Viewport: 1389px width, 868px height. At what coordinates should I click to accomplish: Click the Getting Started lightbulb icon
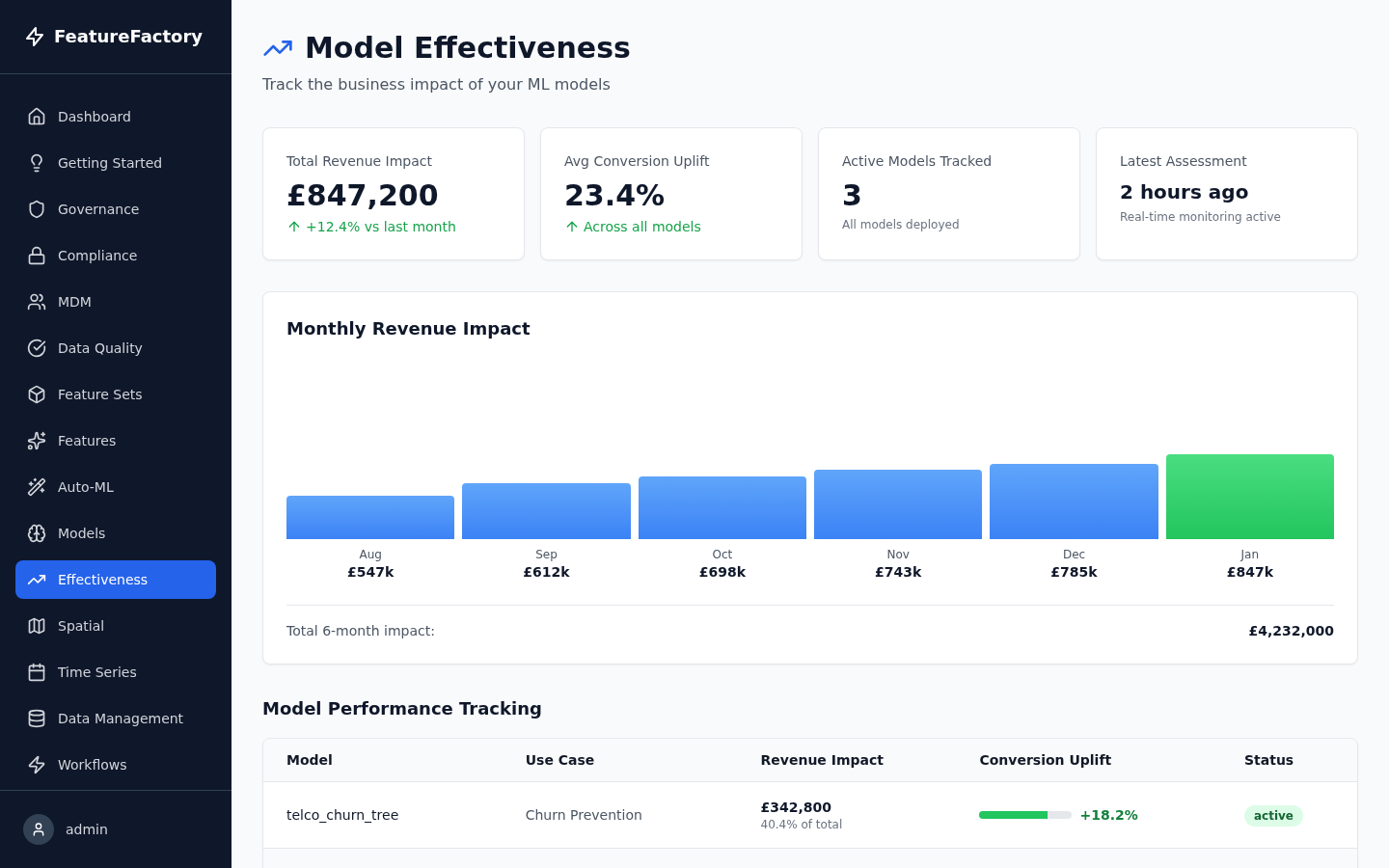pos(37,162)
